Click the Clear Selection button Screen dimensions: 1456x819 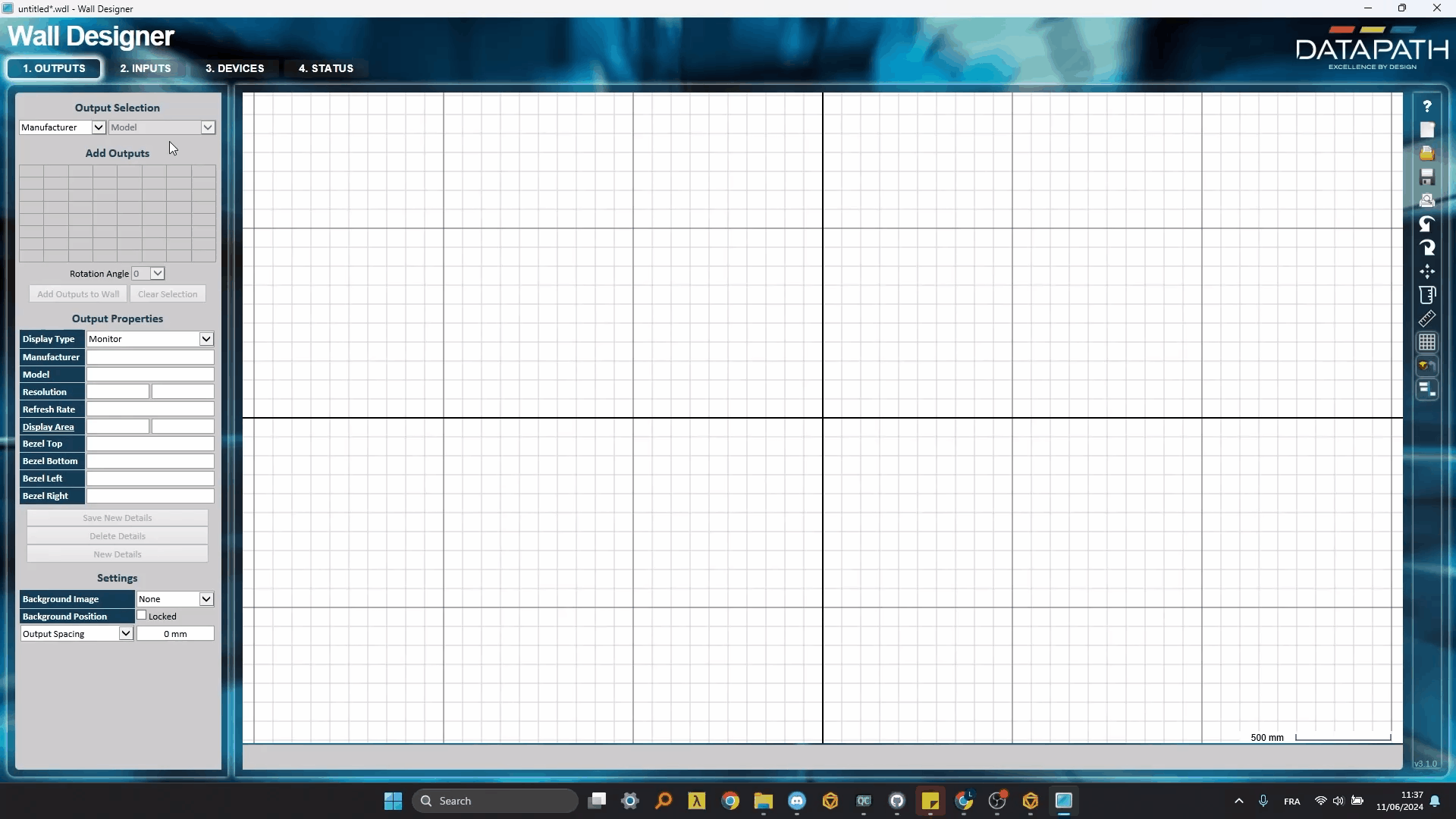coord(168,294)
